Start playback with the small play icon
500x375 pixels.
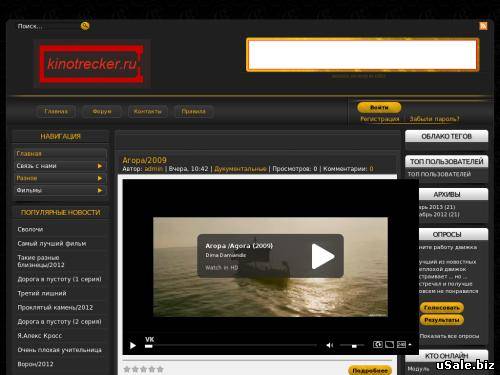click(x=133, y=345)
